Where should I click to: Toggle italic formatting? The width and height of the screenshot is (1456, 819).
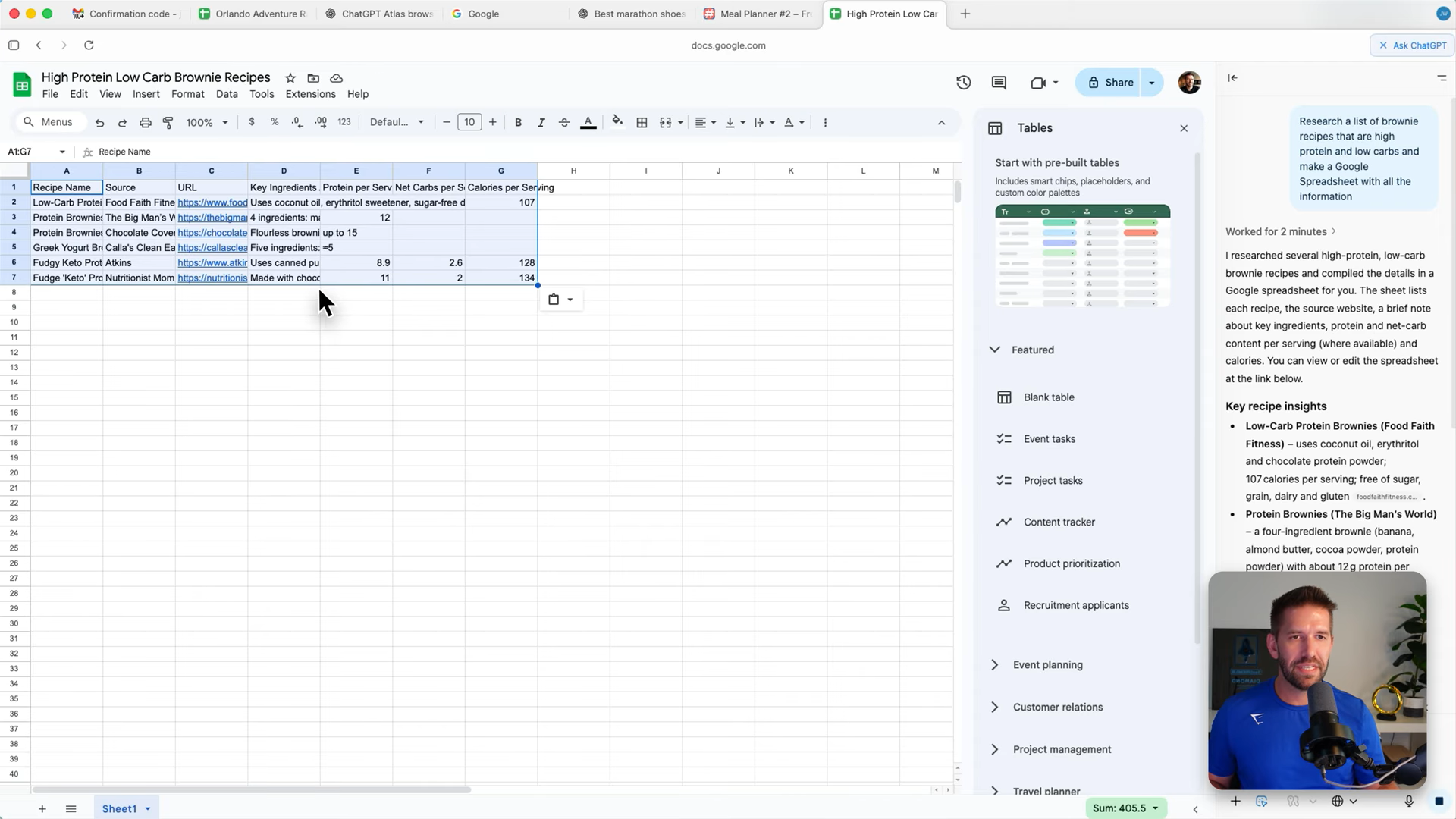(541, 122)
